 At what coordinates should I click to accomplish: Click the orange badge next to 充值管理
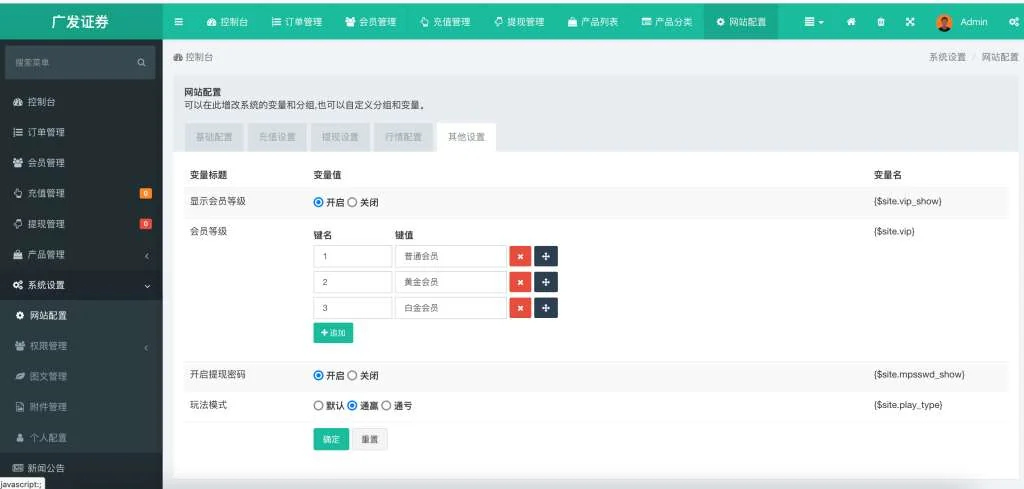click(x=146, y=193)
